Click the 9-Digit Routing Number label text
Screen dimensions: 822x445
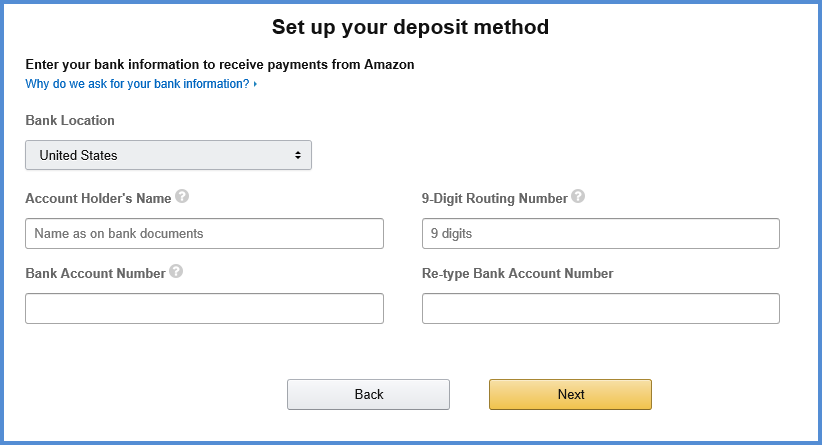(495, 198)
